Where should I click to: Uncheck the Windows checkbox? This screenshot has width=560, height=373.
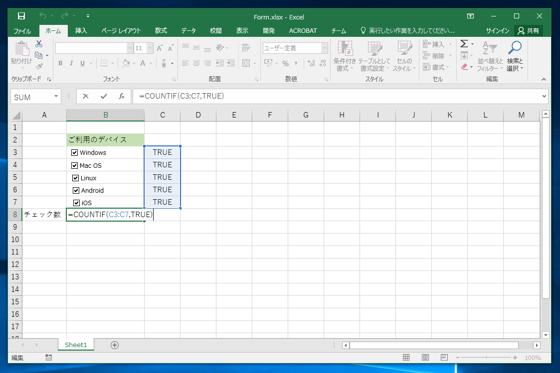tap(74, 153)
